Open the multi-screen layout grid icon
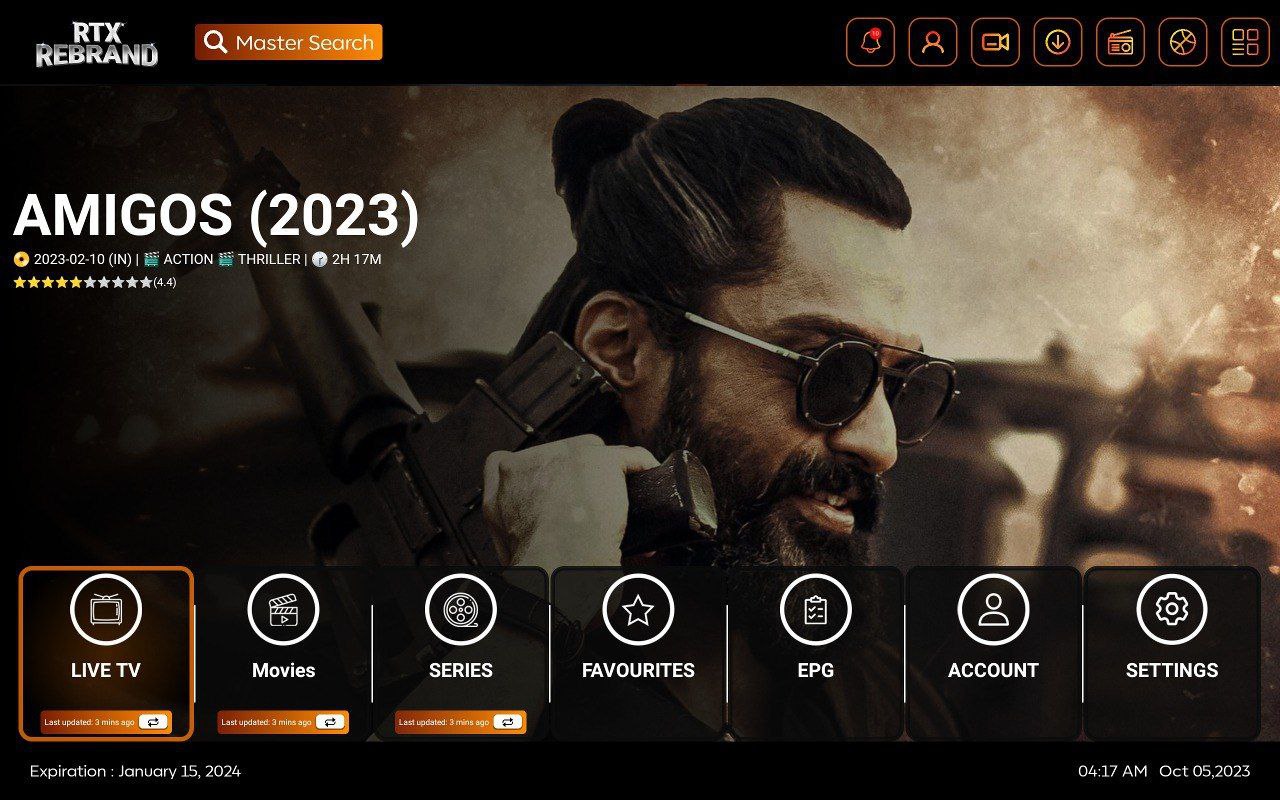 (1244, 43)
